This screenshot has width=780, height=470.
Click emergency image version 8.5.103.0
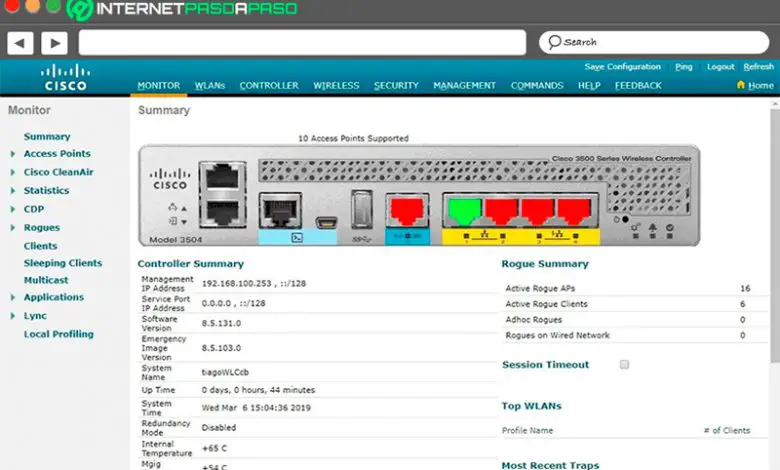tap(221, 348)
